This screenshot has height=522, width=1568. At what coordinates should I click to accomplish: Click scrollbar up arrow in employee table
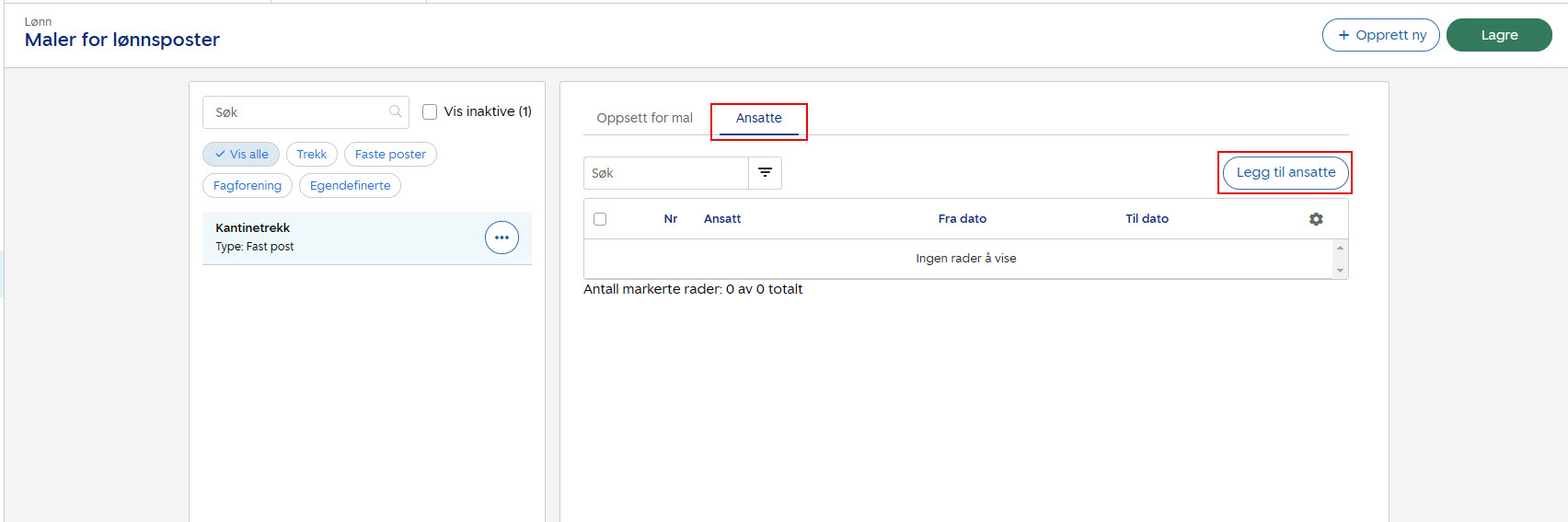1340,248
